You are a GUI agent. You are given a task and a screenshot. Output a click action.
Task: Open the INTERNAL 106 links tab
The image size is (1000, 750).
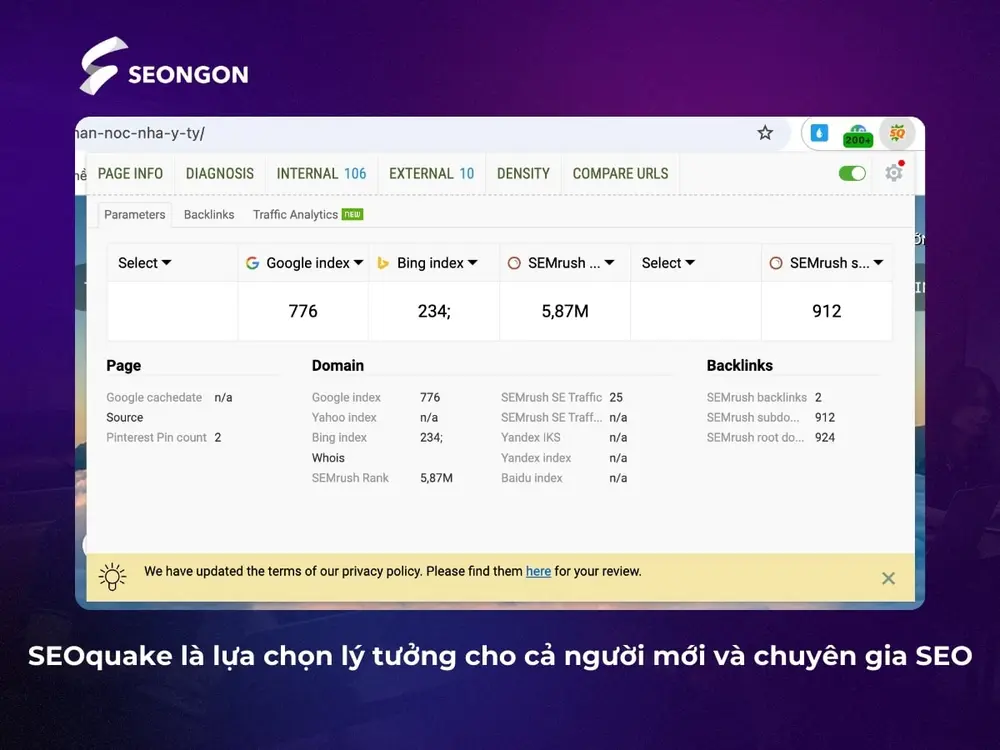point(321,173)
